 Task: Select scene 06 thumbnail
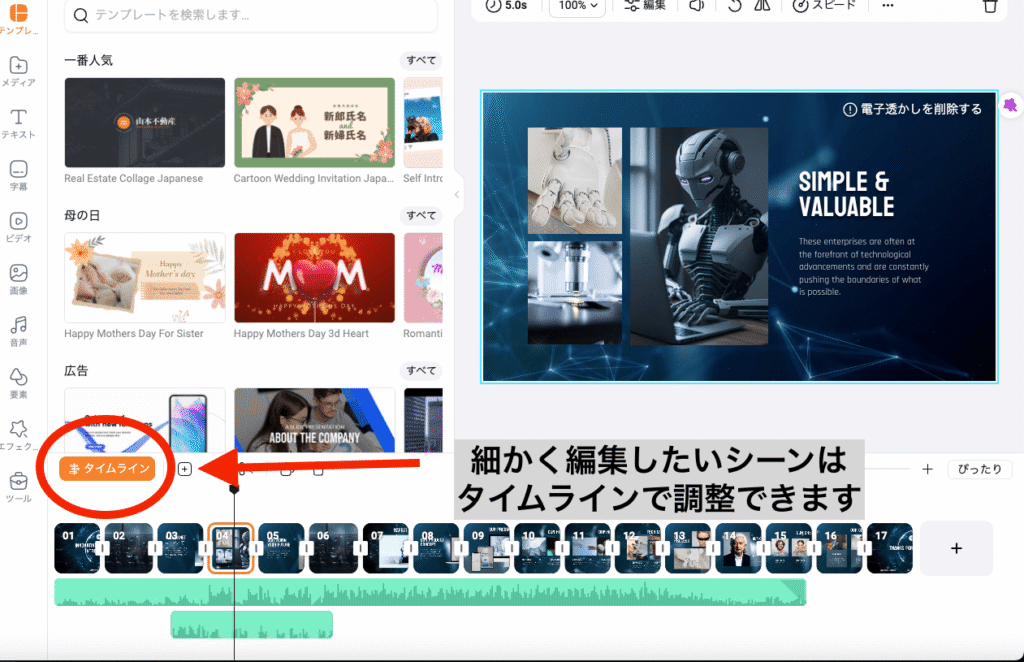pyautogui.click(x=333, y=548)
